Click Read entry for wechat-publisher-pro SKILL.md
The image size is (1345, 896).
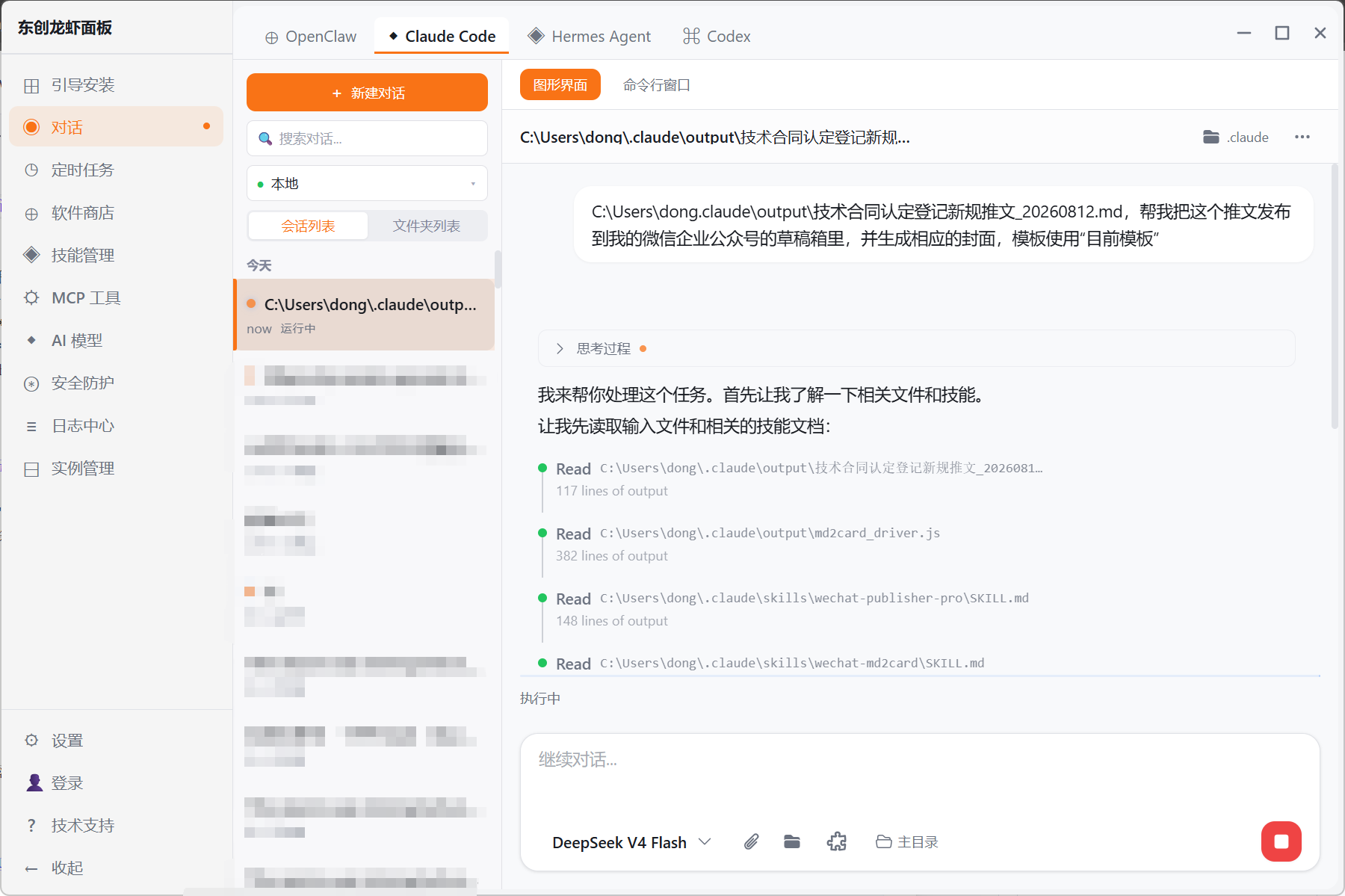pos(792,599)
